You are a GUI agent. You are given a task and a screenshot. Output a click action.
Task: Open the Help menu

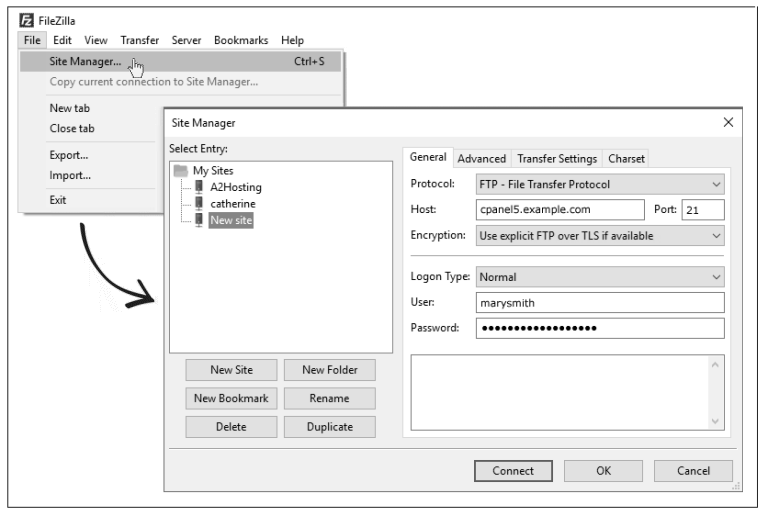tap(292, 40)
